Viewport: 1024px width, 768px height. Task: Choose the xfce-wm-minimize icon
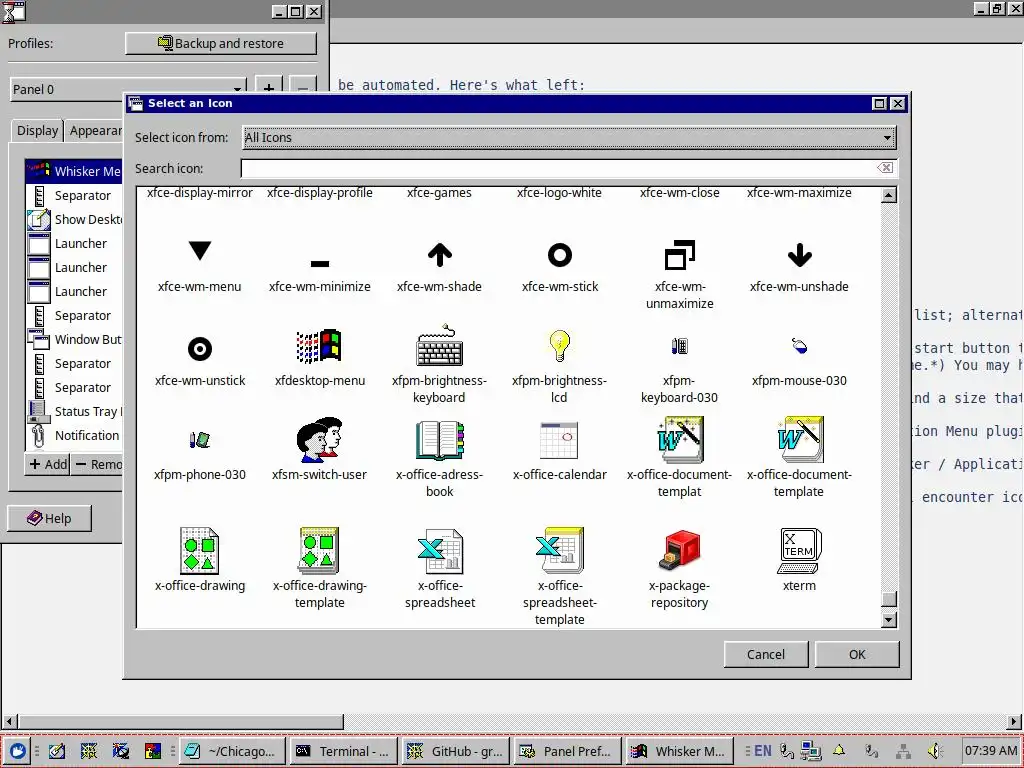pyautogui.click(x=320, y=263)
